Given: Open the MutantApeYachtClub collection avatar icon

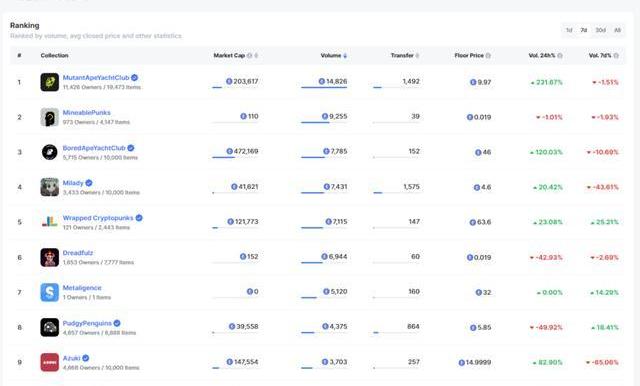Looking at the screenshot, I should point(49,82).
